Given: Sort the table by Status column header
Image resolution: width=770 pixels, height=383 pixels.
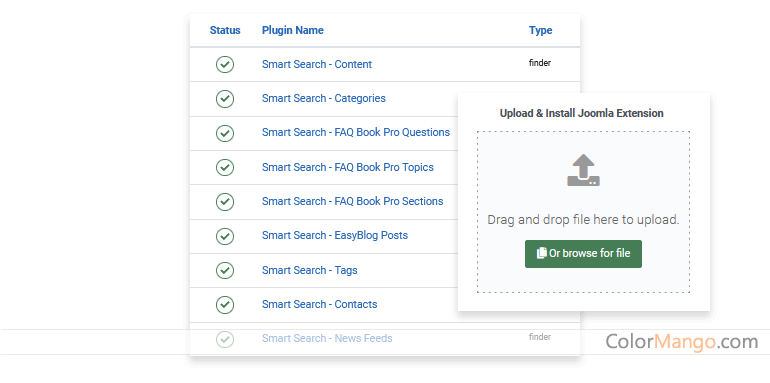Looking at the screenshot, I should [225, 30].
